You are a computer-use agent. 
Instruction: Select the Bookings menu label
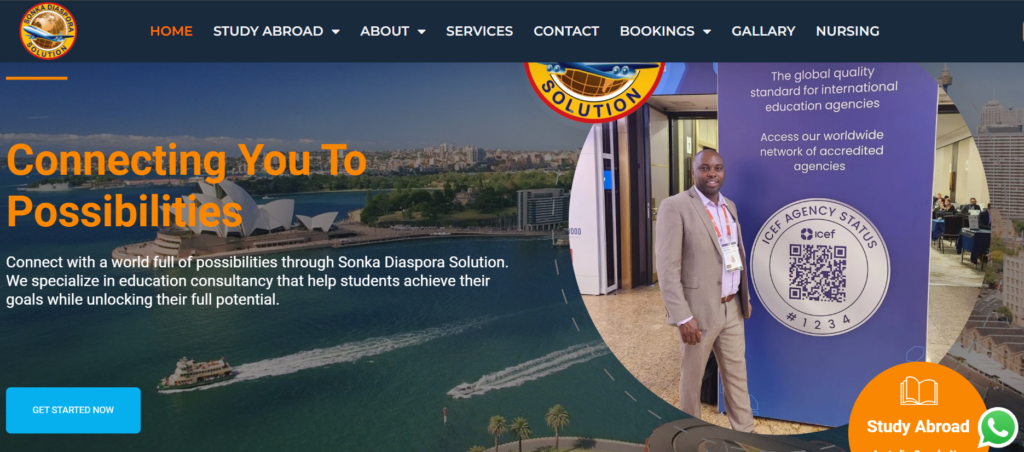click(657, 31)
